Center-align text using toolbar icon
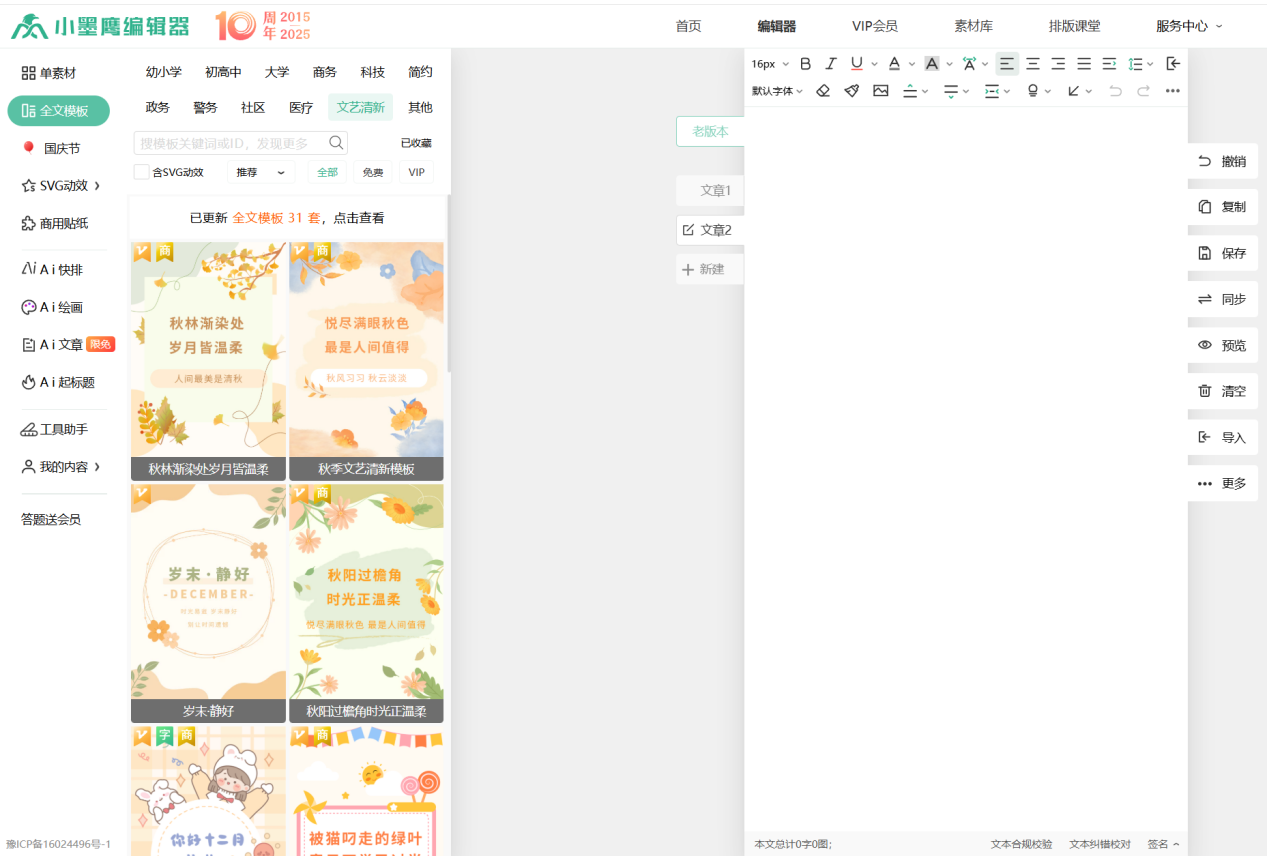This screenshot has height=856, width=1267. click(1033, 64)
